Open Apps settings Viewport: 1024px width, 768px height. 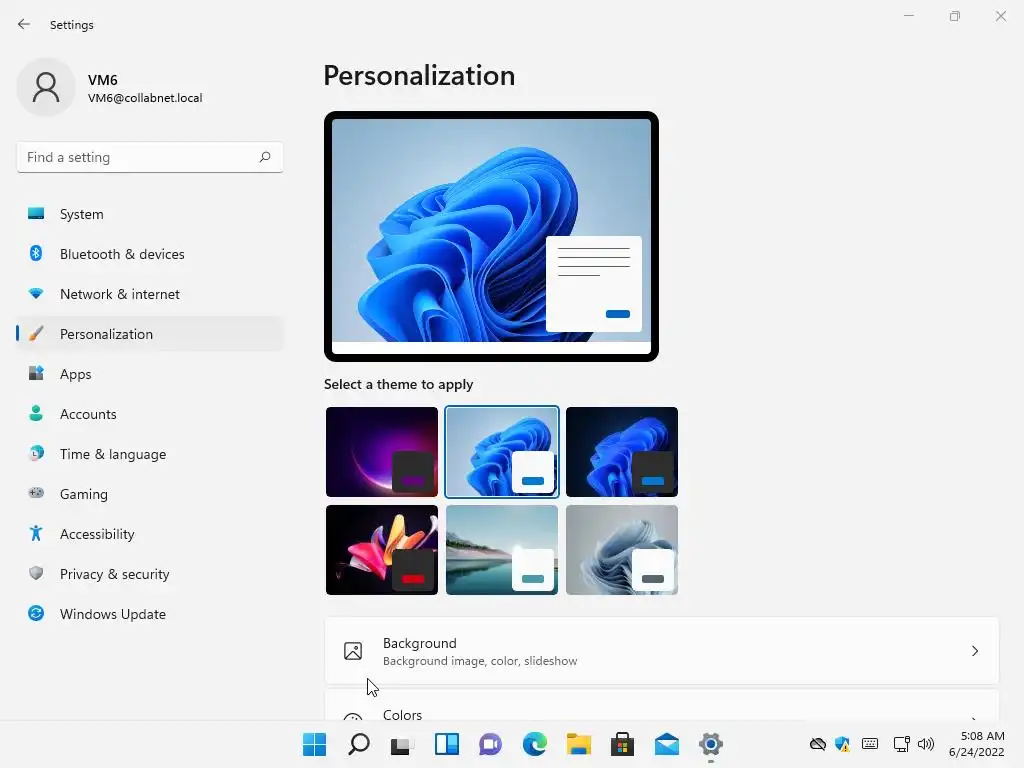click(150, 374)
